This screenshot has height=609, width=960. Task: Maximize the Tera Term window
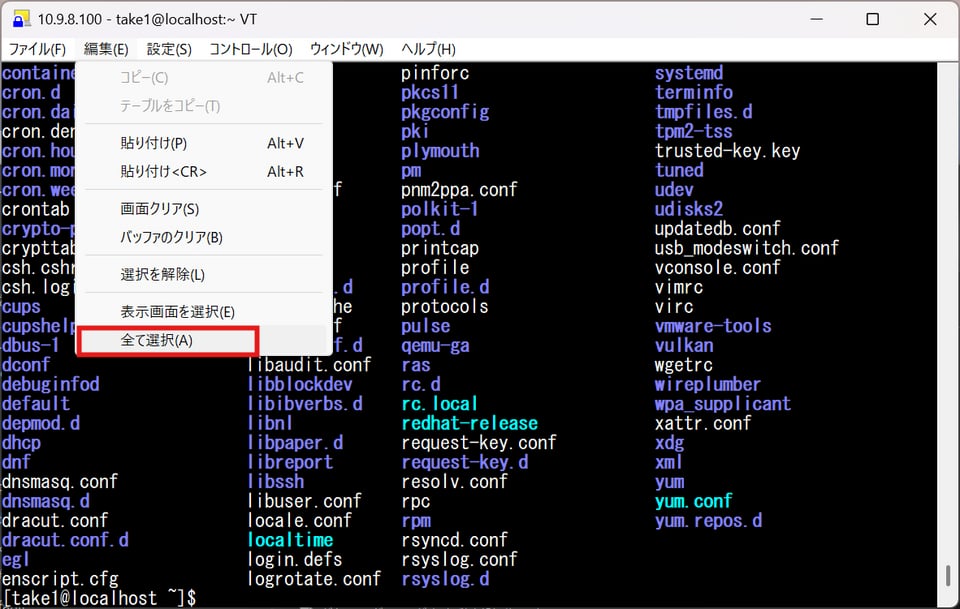click(872, 19)
